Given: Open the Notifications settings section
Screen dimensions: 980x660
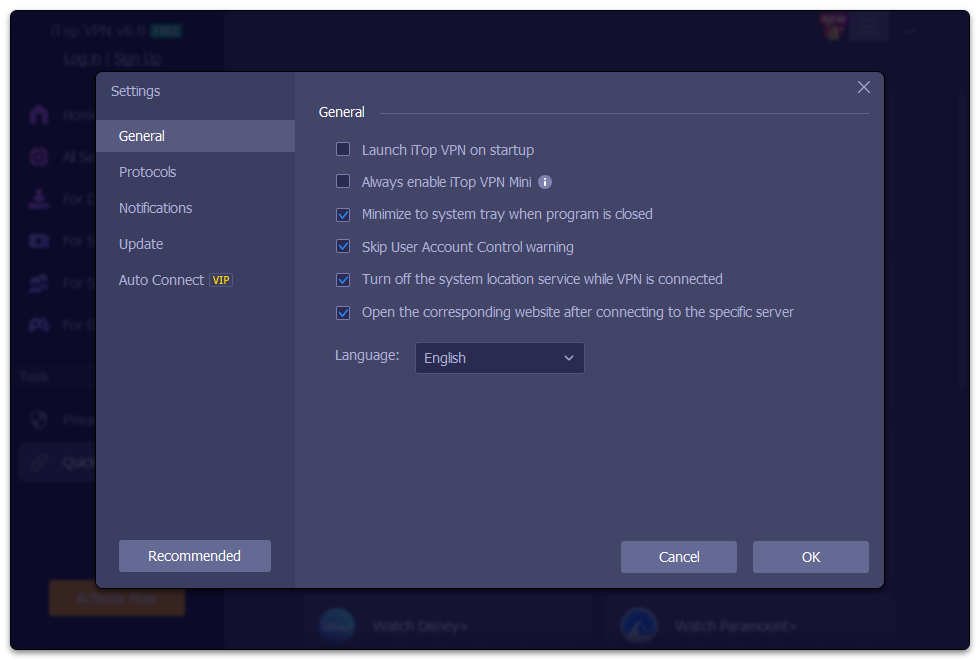Looking at the screenshot, I should 155,207.
